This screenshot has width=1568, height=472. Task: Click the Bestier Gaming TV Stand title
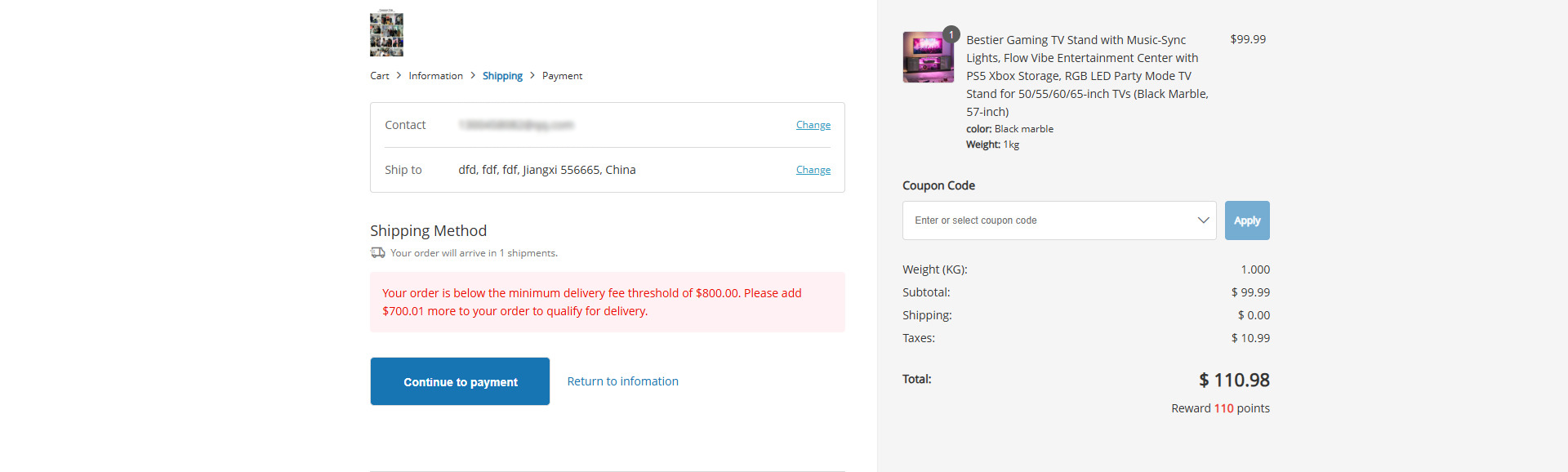point(1087,75)
